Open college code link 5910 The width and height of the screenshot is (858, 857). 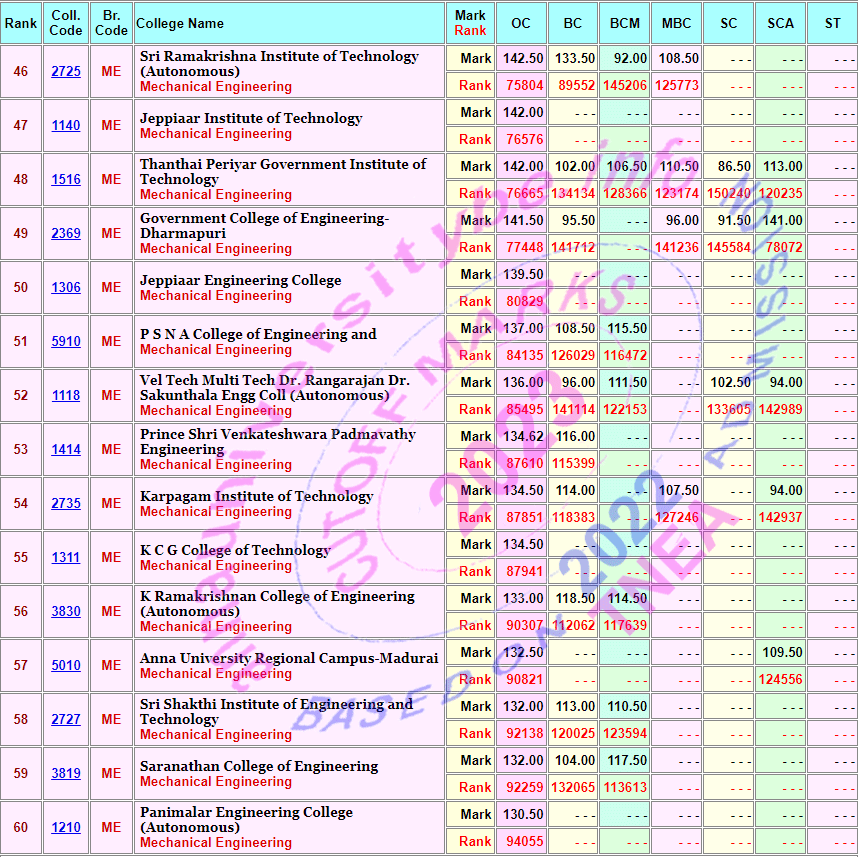[x=66, y=342]
